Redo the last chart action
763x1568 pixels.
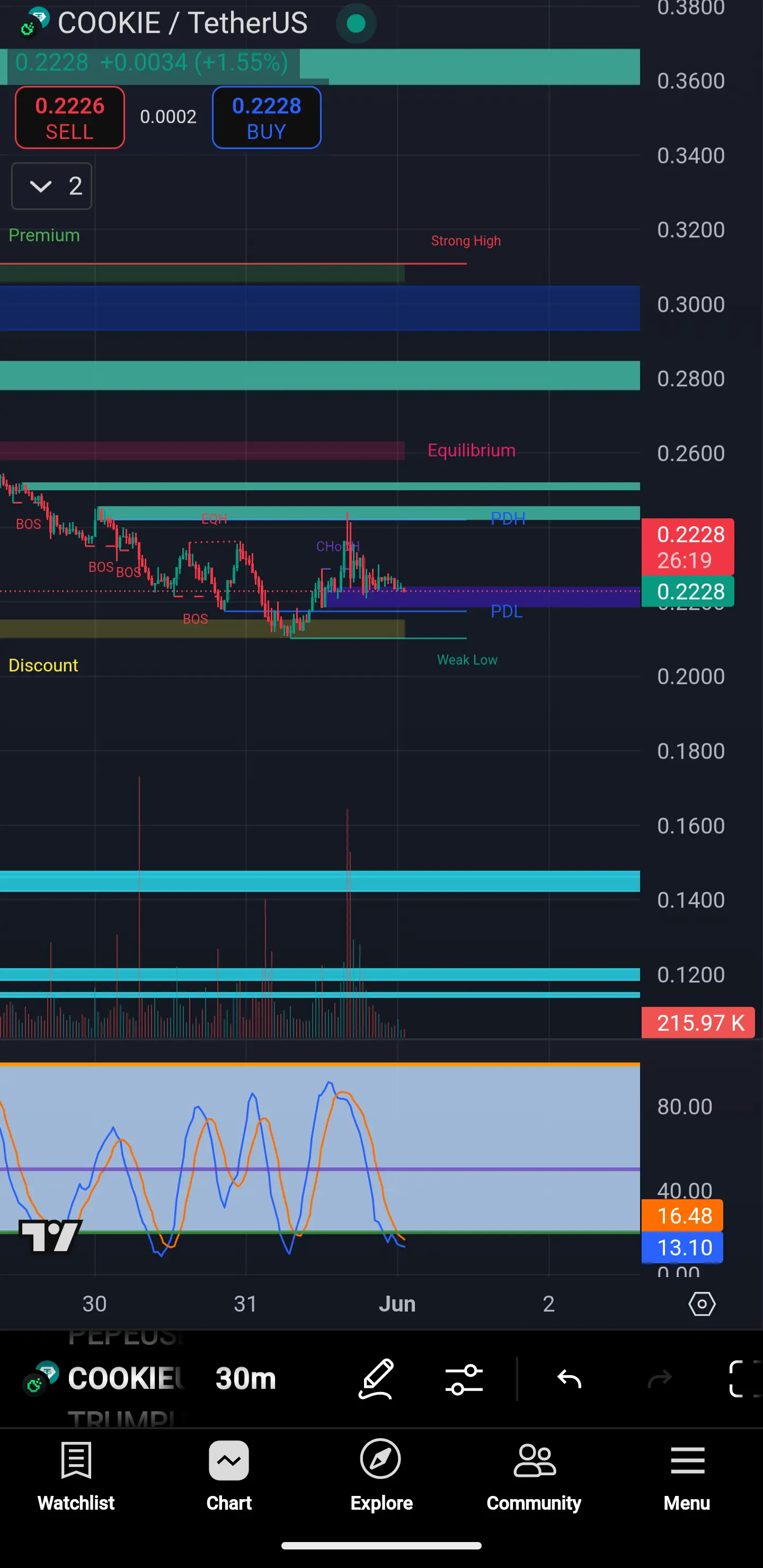coord(660,1379)
